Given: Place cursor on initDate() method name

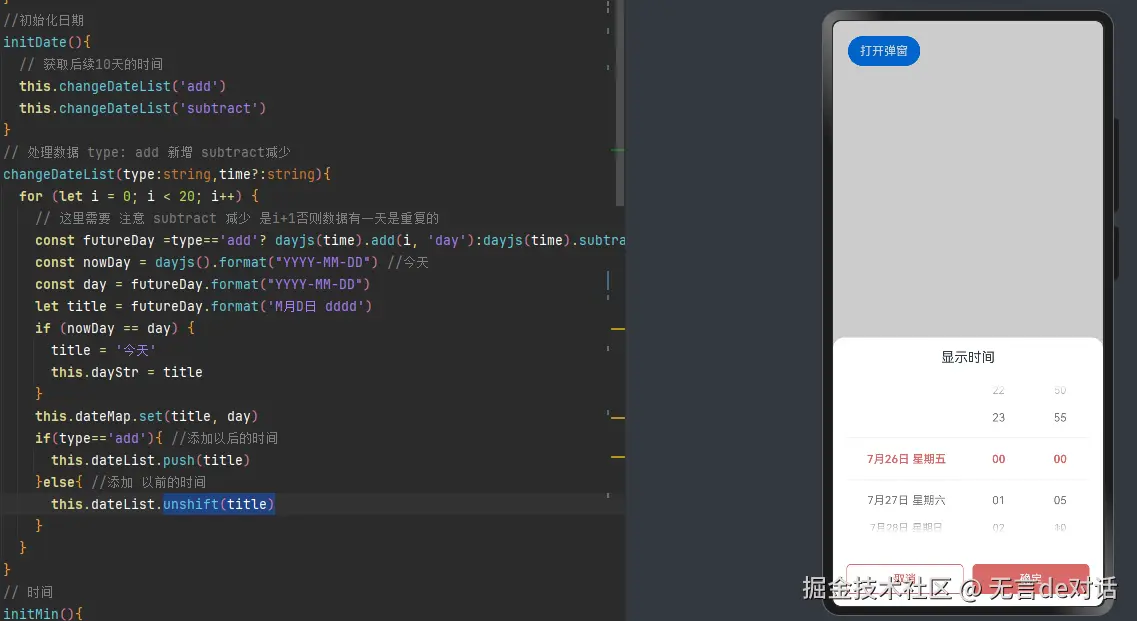Looking at the screenshot, I should [x=35, y=42].
